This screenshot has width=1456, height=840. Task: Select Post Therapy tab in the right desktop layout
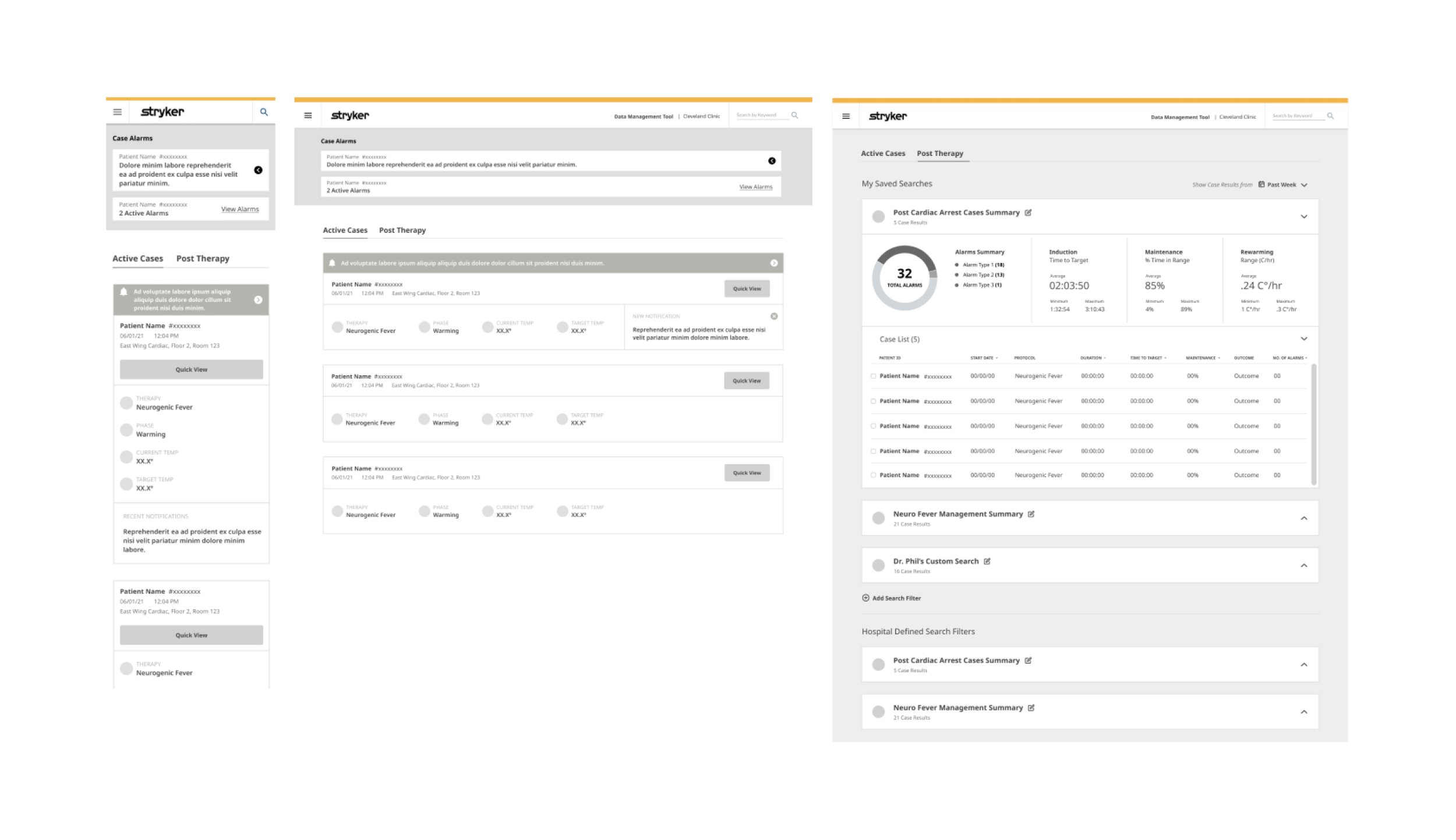[x=940, y=153]
